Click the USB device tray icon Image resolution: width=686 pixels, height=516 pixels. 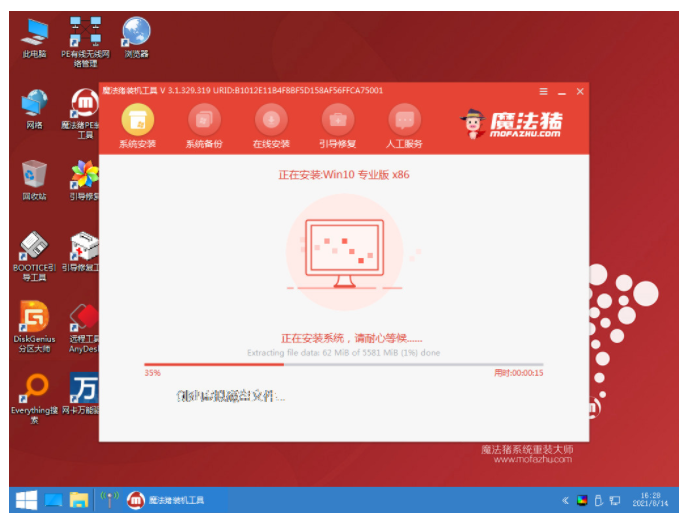click(598, 500)
